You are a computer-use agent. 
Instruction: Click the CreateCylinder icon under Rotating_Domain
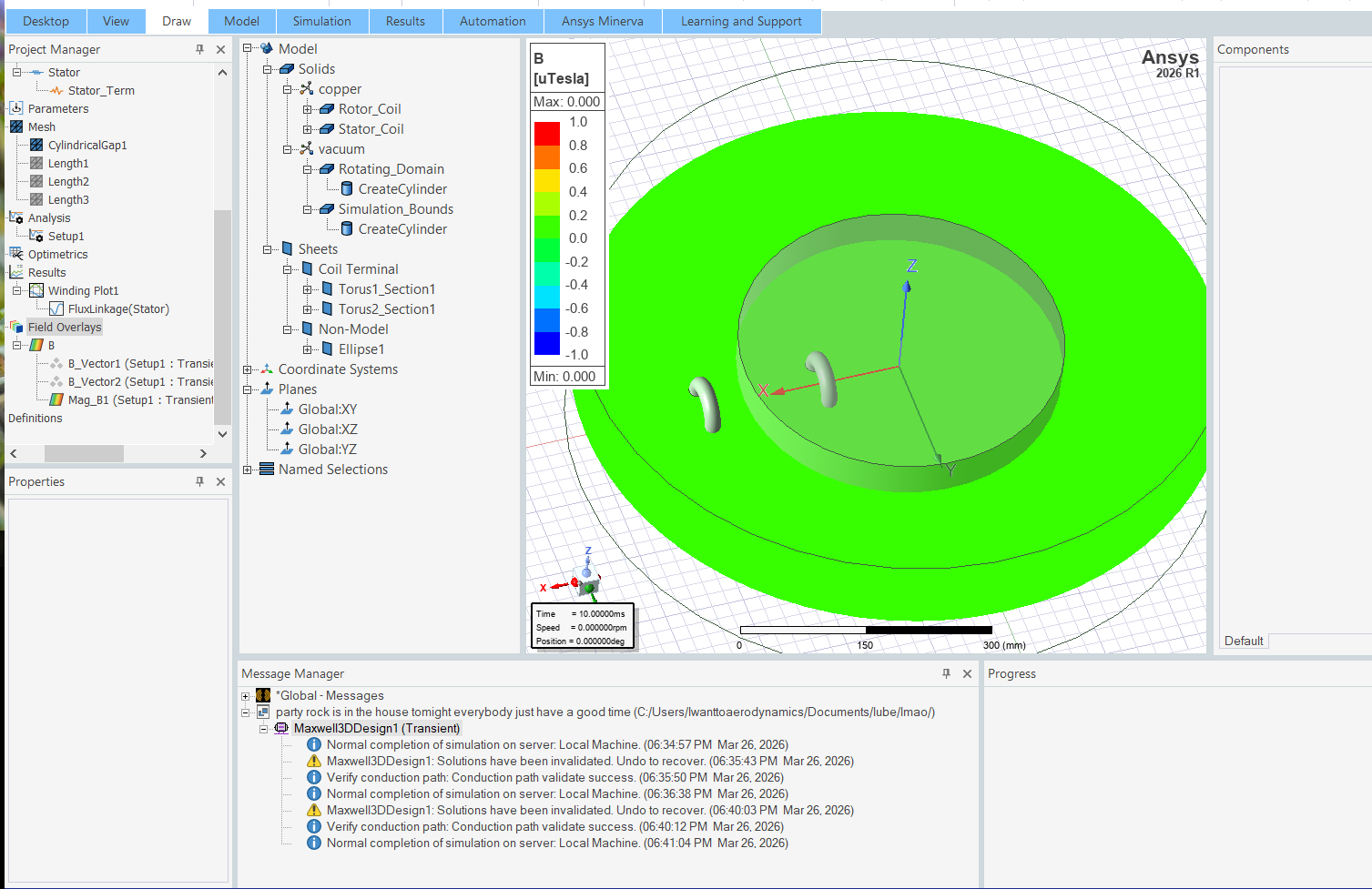click(347, 189)
